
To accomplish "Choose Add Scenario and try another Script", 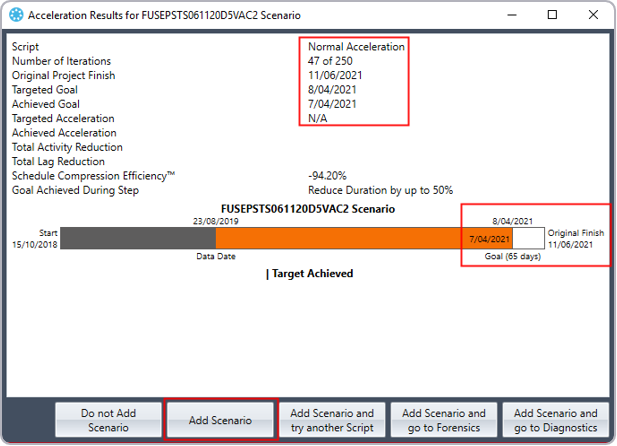I will [332, 420].
